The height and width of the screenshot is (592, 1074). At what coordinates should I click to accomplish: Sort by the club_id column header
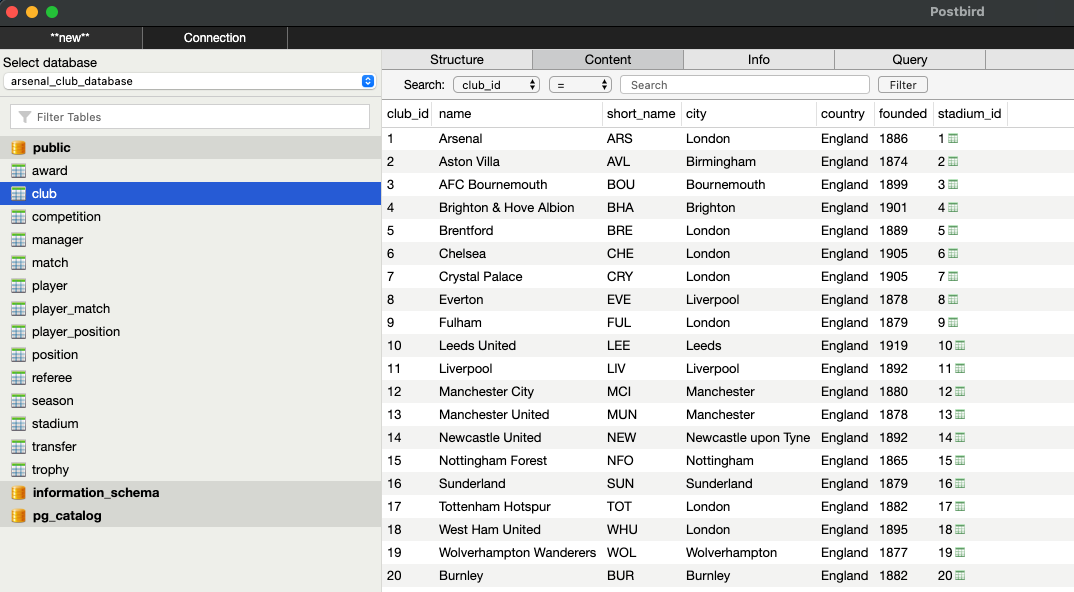point(408,114)
